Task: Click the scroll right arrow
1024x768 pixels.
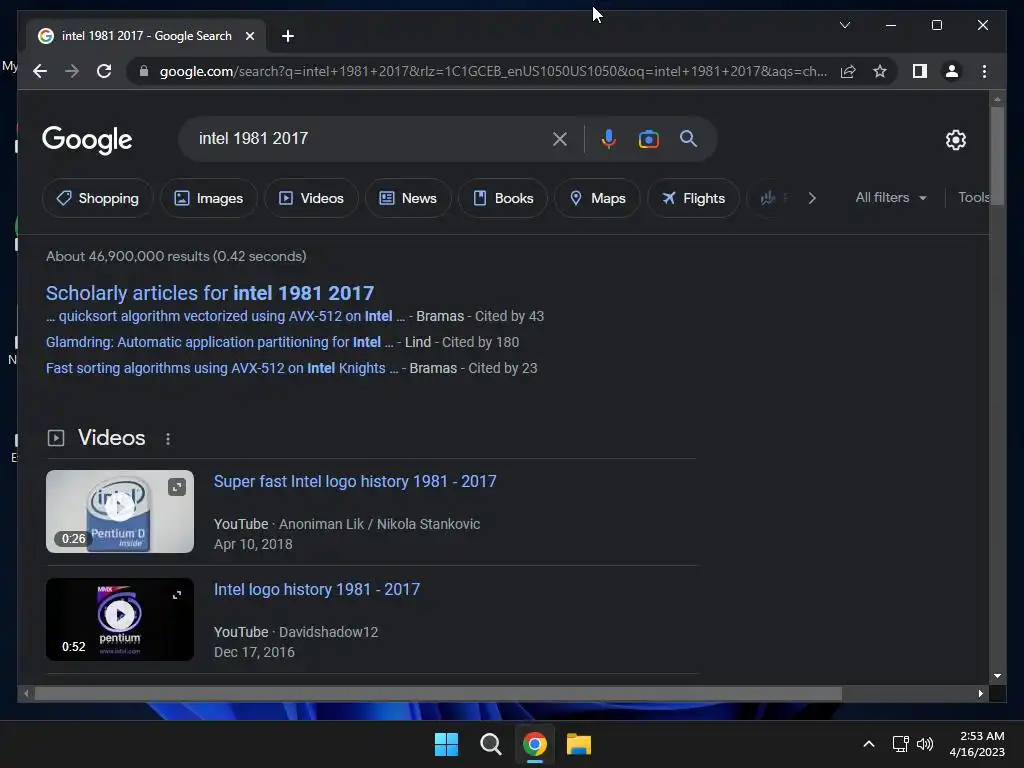Action: click(980, 694)
